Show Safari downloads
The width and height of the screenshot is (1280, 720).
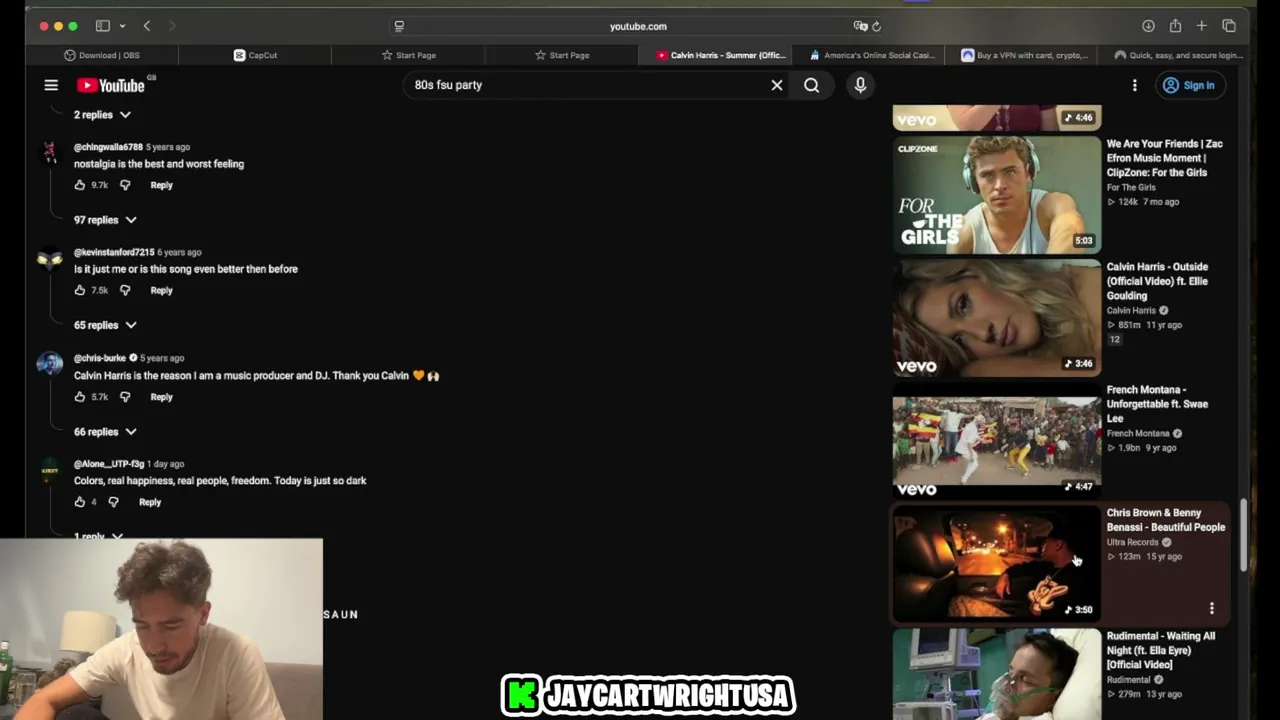click(x=1148, y=26)
